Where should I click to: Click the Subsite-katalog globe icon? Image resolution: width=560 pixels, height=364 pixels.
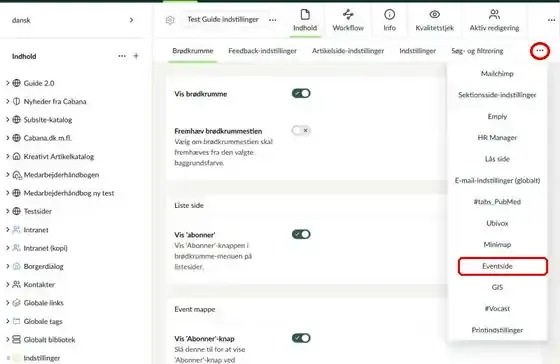point(16,120)
